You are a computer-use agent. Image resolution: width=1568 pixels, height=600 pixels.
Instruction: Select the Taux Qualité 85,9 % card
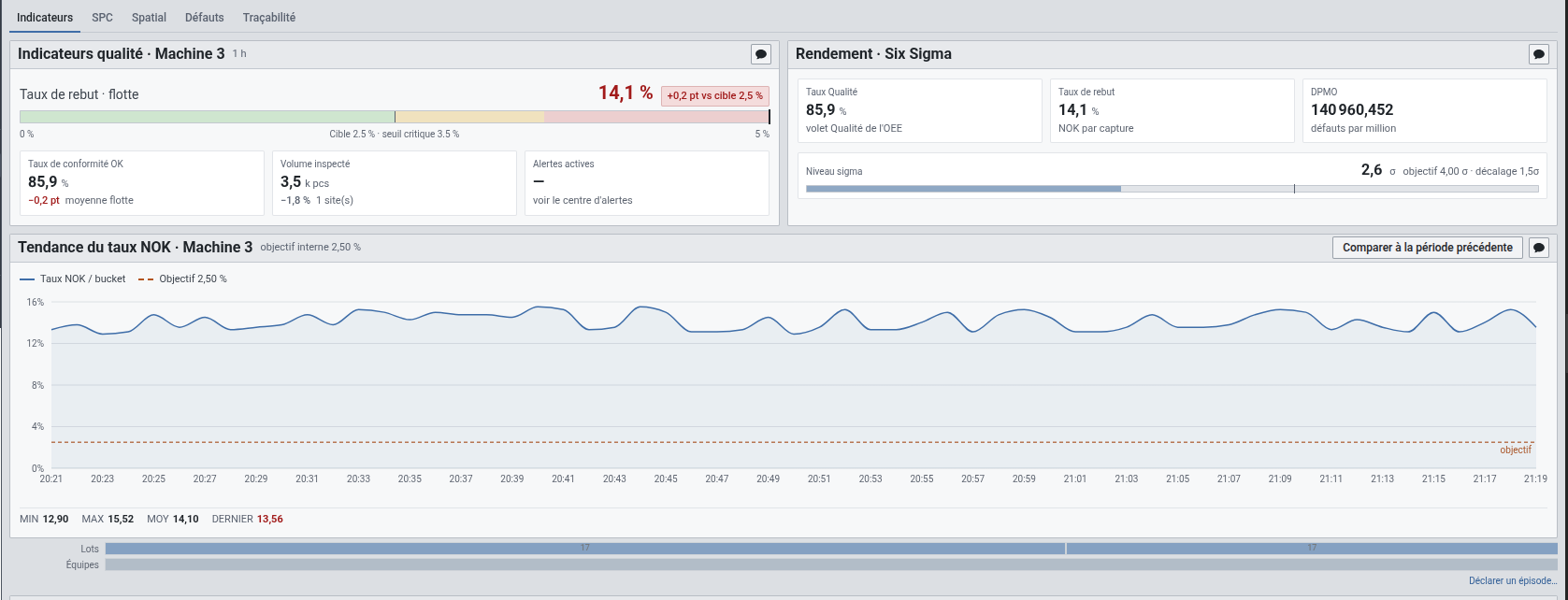pos(920,110)
